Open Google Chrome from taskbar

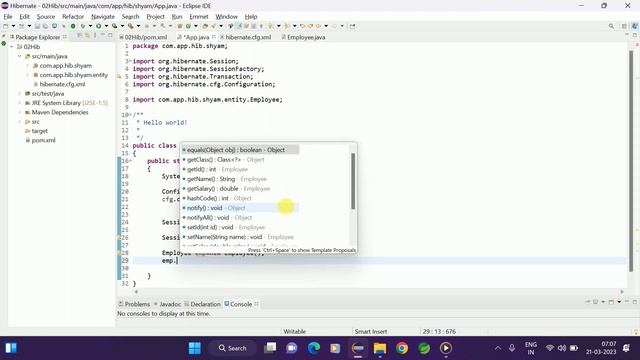coord(402,348)
